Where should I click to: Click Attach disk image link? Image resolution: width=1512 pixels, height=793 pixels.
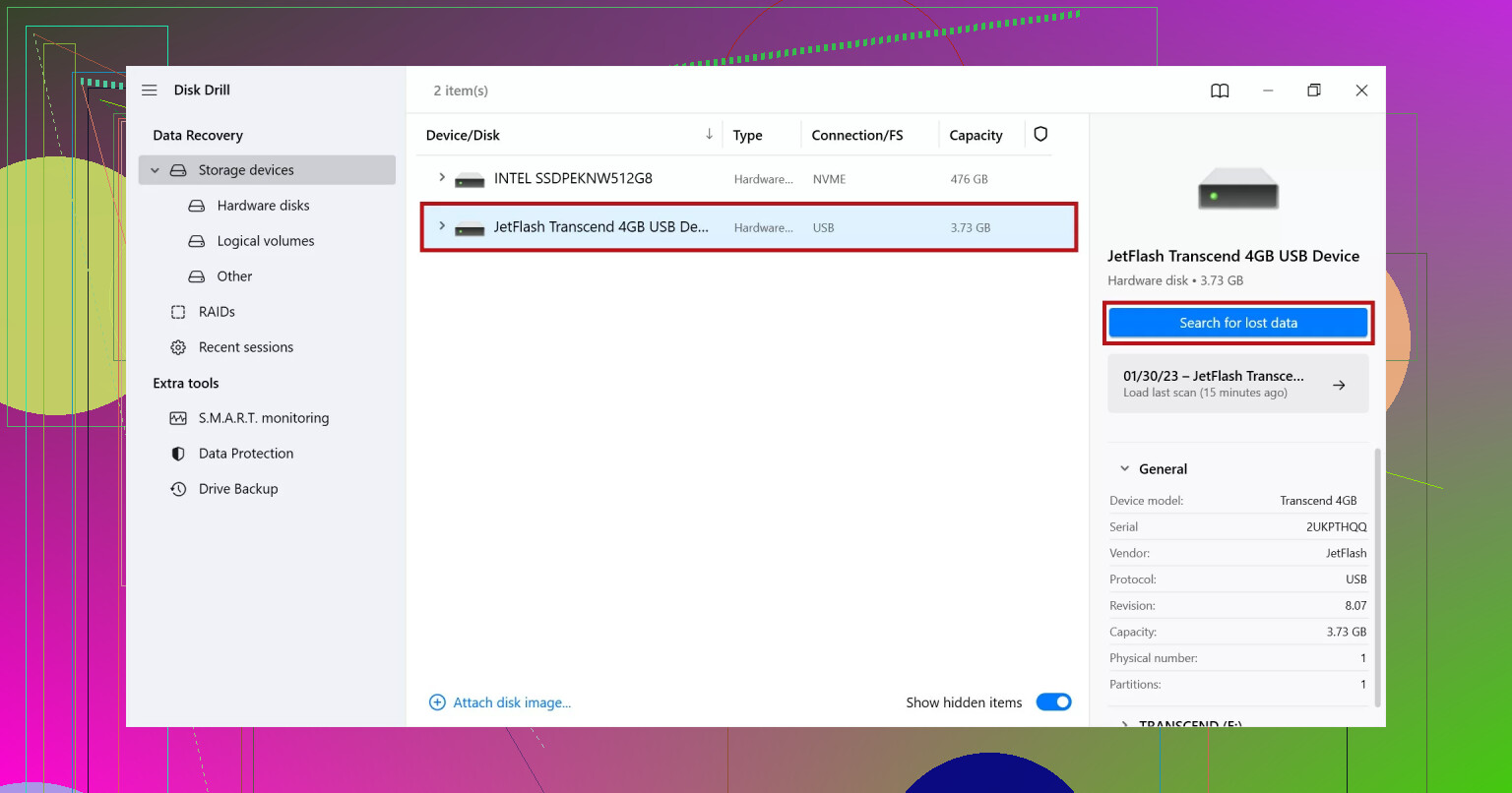click(511, 701)
